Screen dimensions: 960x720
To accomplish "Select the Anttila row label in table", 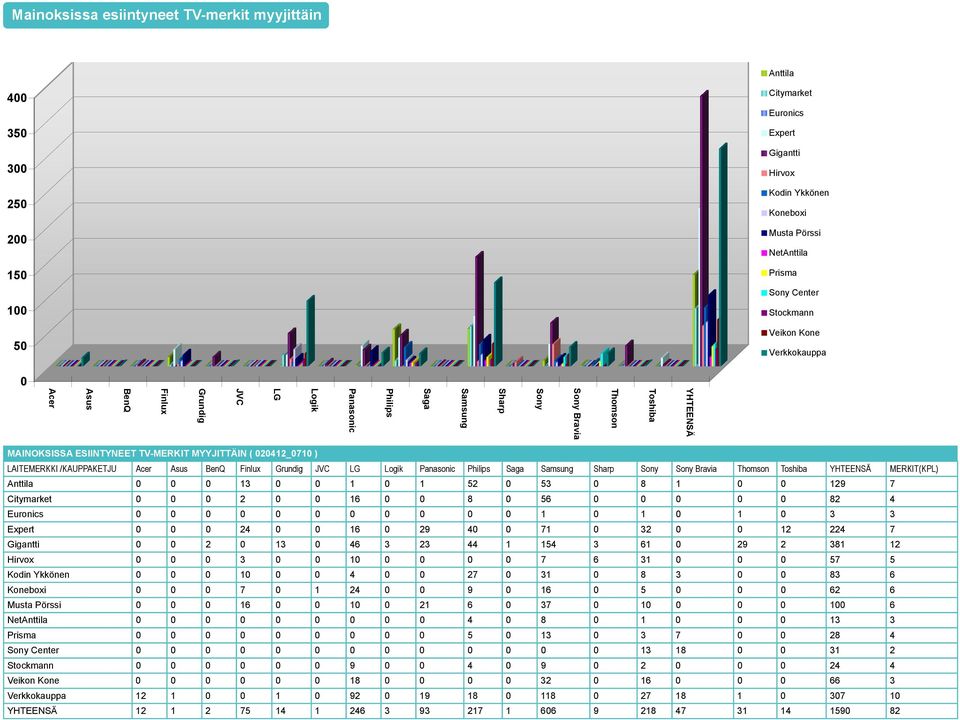I will pos(20,484).
